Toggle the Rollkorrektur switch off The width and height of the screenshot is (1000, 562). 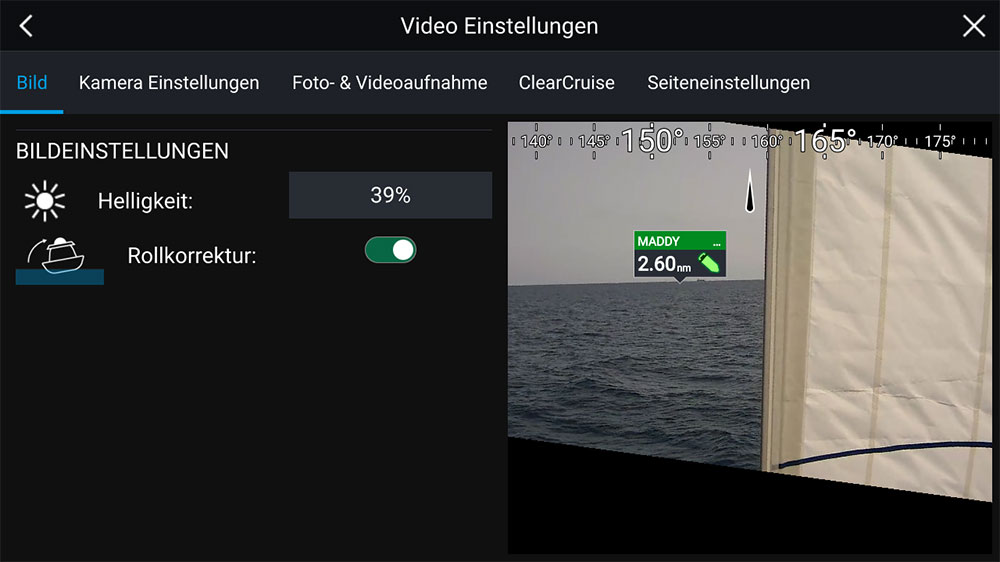point(390,250)
